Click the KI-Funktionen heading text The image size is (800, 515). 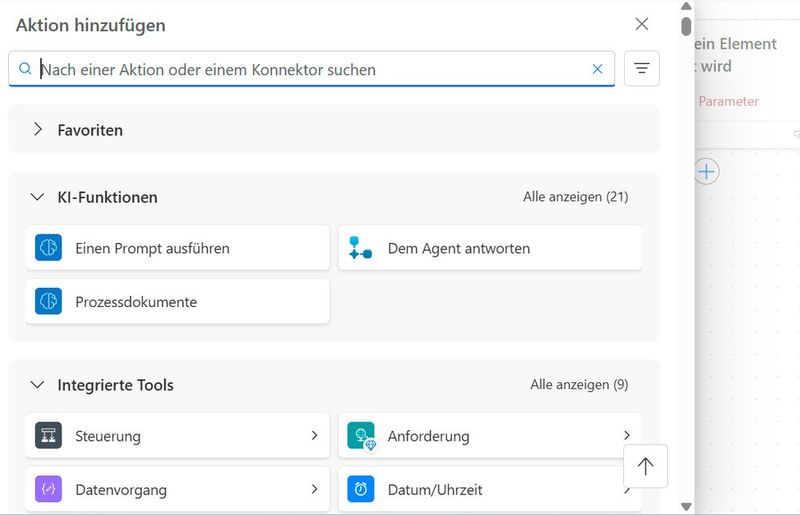tap(107, 197)
